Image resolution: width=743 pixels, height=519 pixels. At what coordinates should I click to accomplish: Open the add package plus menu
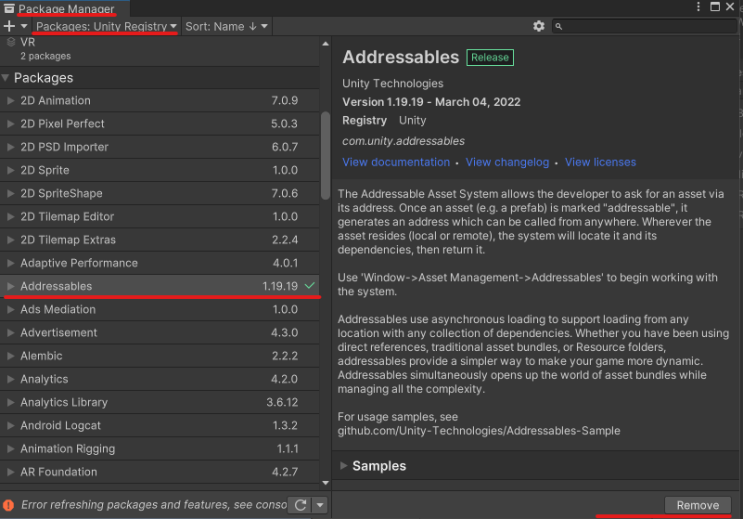(15, 26)
